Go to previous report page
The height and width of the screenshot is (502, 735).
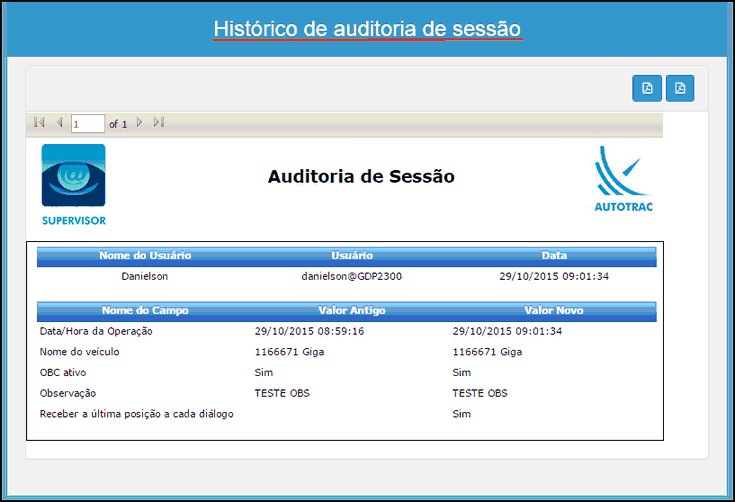pyautogui.click(x=59, y=122)
